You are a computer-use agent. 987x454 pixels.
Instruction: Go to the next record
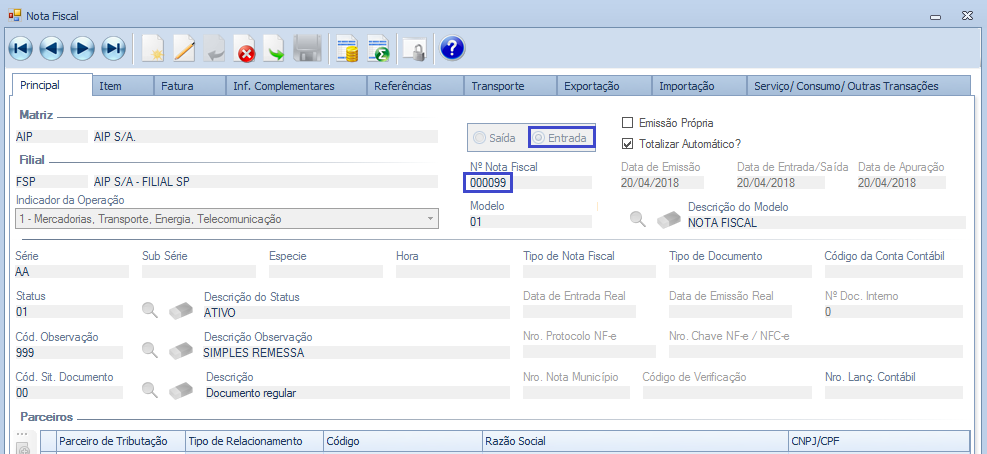pyautogui.click(x=82, y=48)
